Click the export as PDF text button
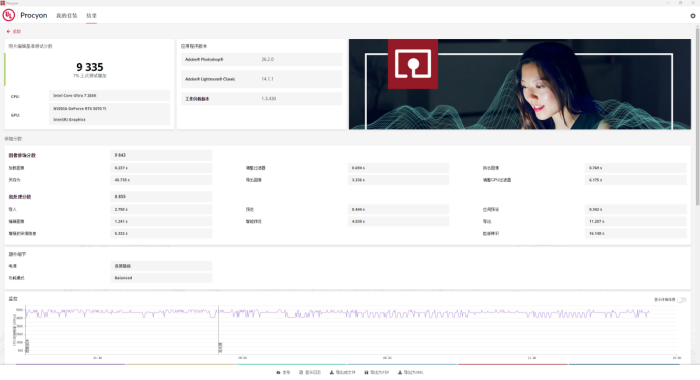Viewport: 700px width, 380px height. coord(380,372)
